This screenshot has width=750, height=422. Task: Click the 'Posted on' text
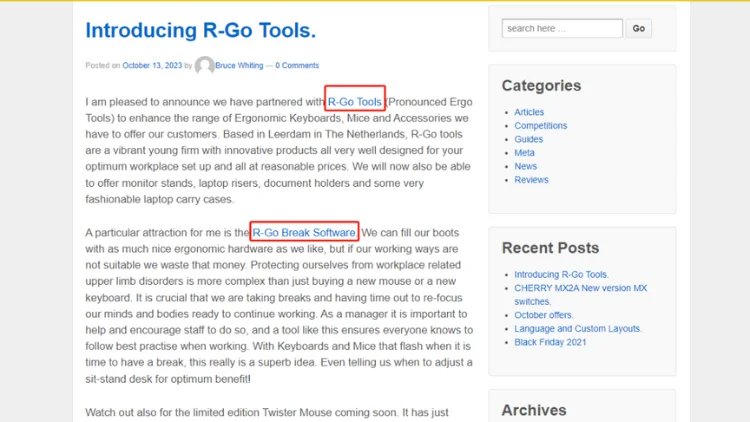click(103, 66)
